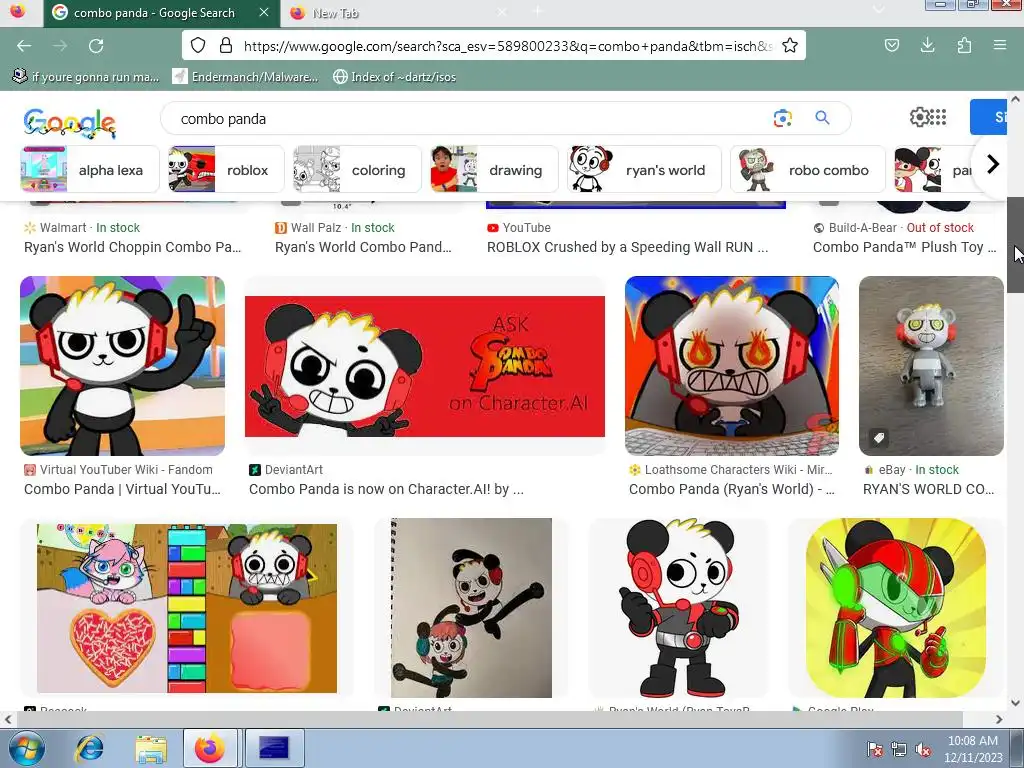Click the horizontal scrollbar right arrow
The height and width of the screenshot is (768, 1024).
coord(999,719)
